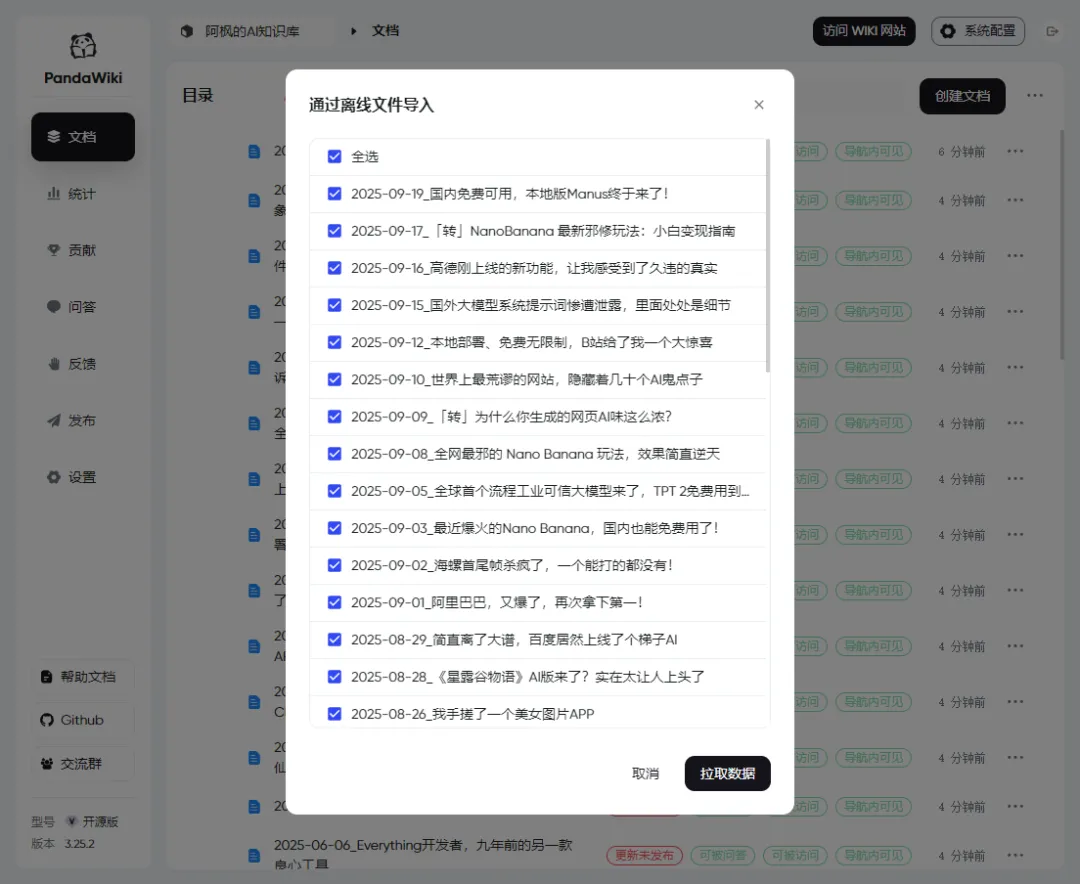The height and width of the screenshot is (884, 1080).
Task: Select the 贡献 sidebar icon
Action: (x=82, y=250)
